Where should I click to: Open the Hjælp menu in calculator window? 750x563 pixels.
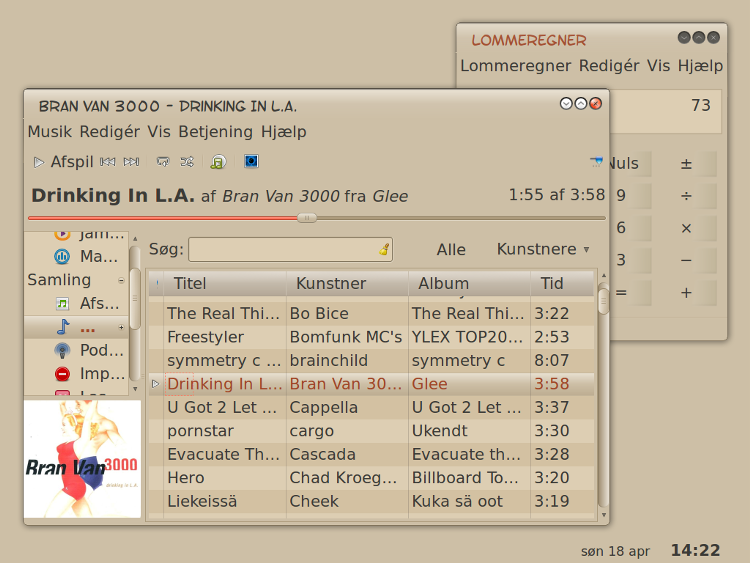click(700, 66)
